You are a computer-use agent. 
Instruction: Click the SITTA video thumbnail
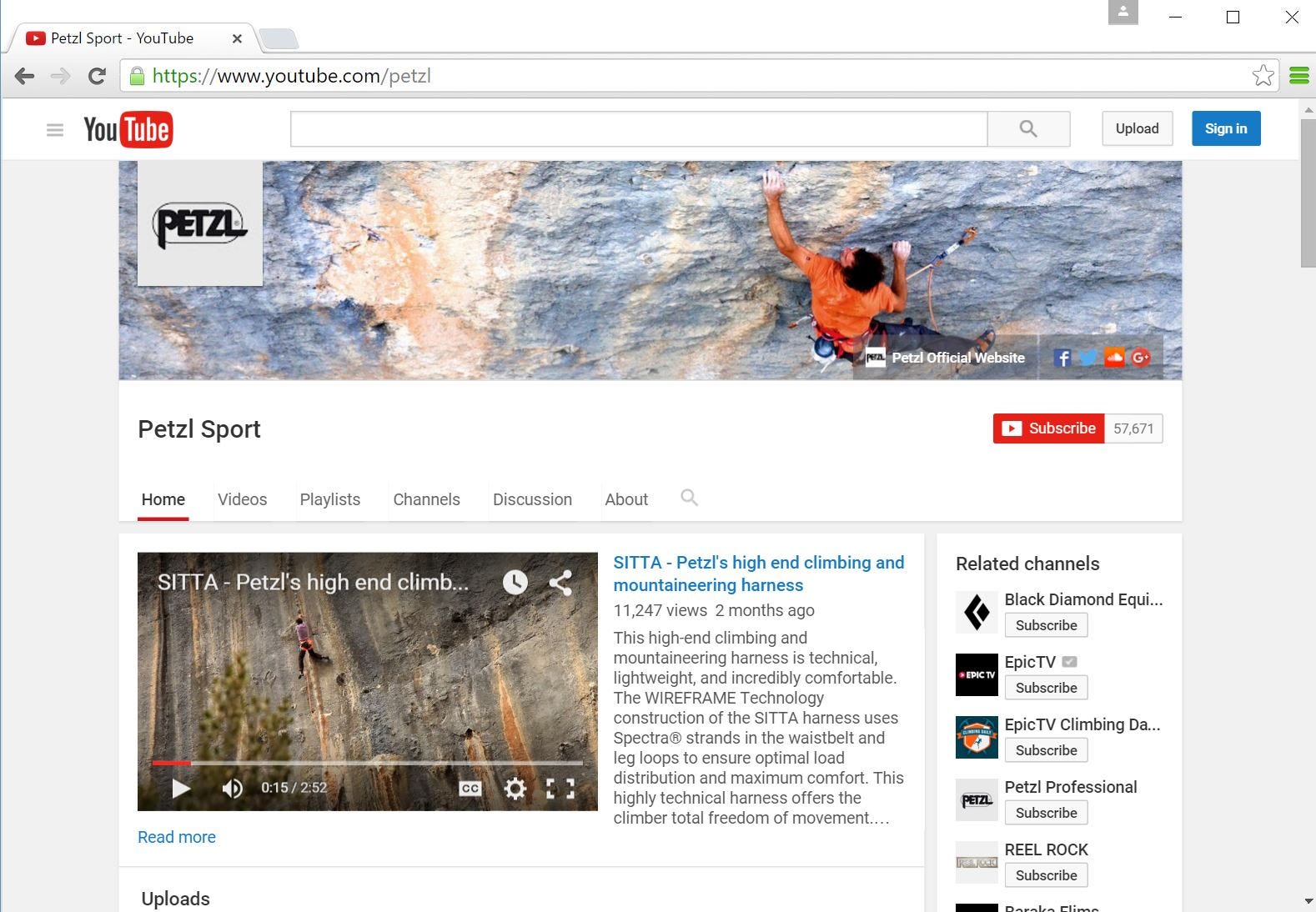(368, 681)
